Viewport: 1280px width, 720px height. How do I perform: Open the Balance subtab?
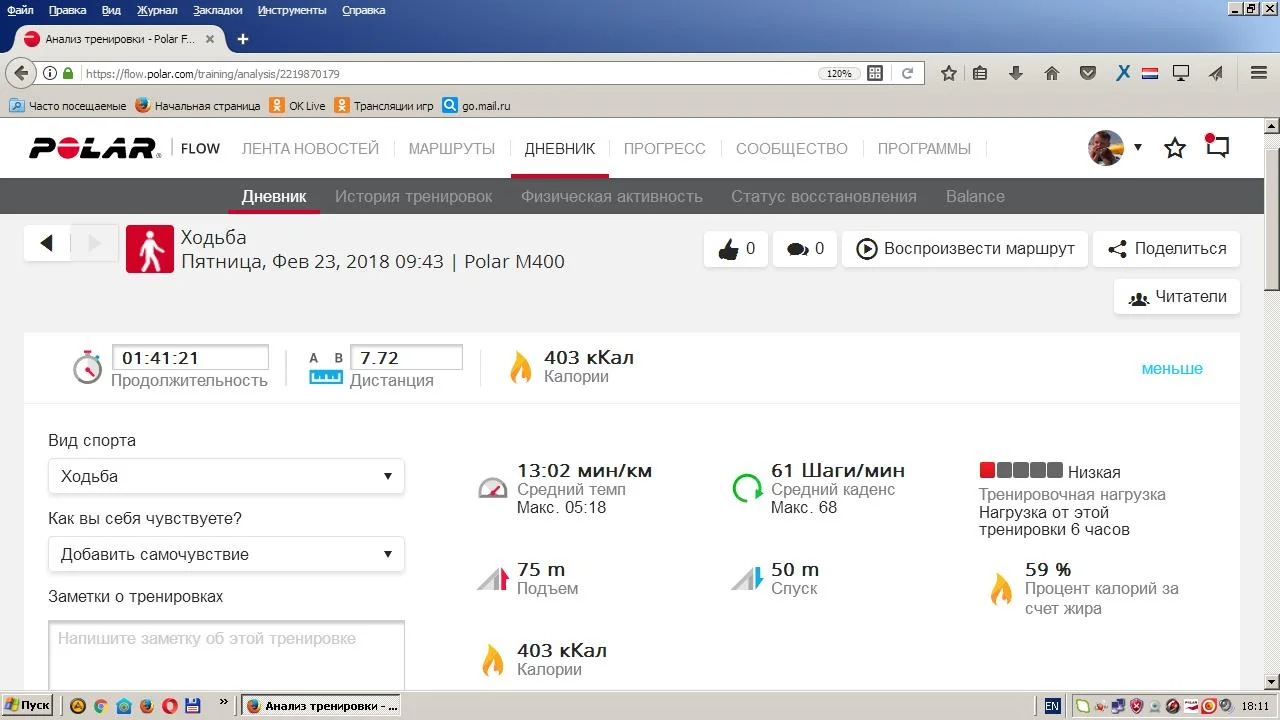976,196
